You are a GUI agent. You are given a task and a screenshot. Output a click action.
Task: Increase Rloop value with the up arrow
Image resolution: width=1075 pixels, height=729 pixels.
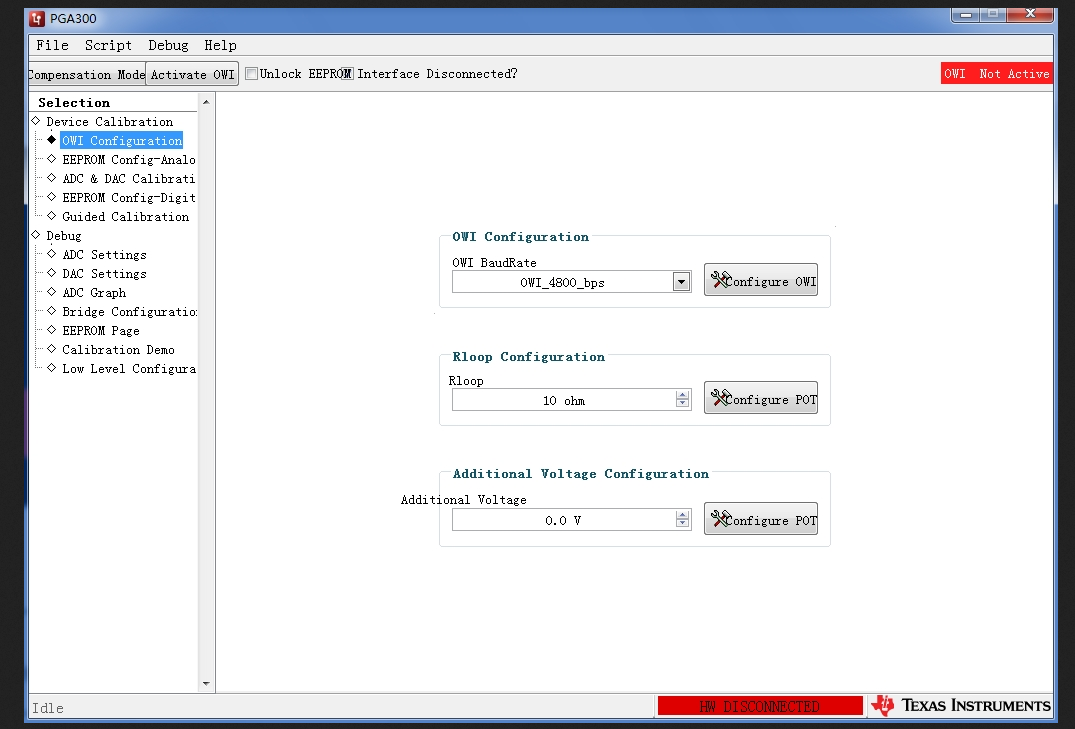tap(682, 395)
